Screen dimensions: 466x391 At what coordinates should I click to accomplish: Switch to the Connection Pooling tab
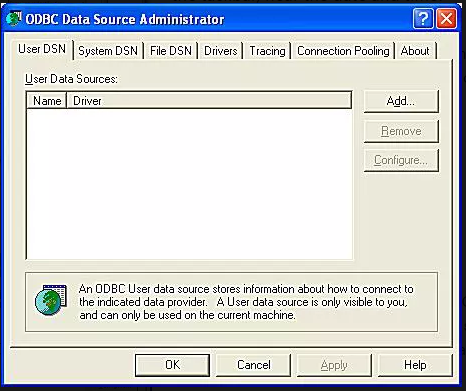point(343,51)
